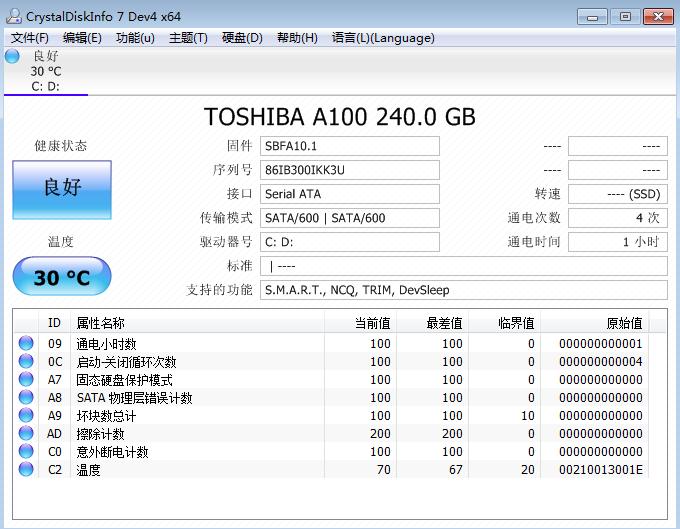The image size is (680, 529).
Task: Click raw value 000000000004
Action: (x=601, y=362)
